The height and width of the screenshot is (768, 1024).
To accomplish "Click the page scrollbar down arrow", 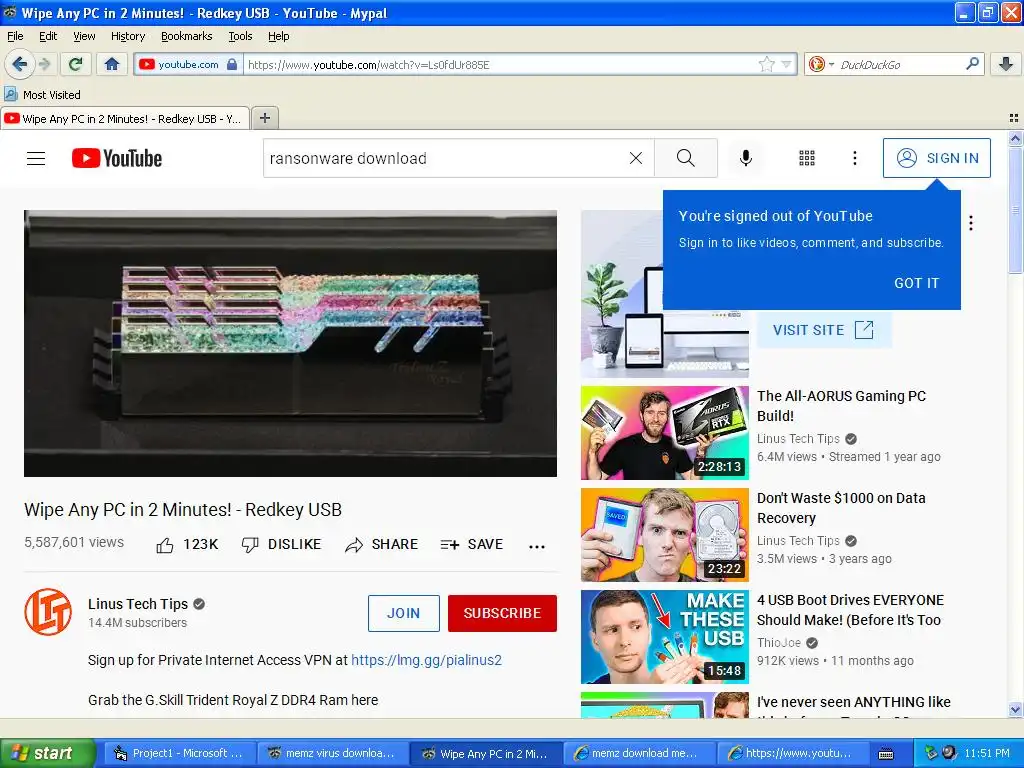I will tap(1015, 709).
